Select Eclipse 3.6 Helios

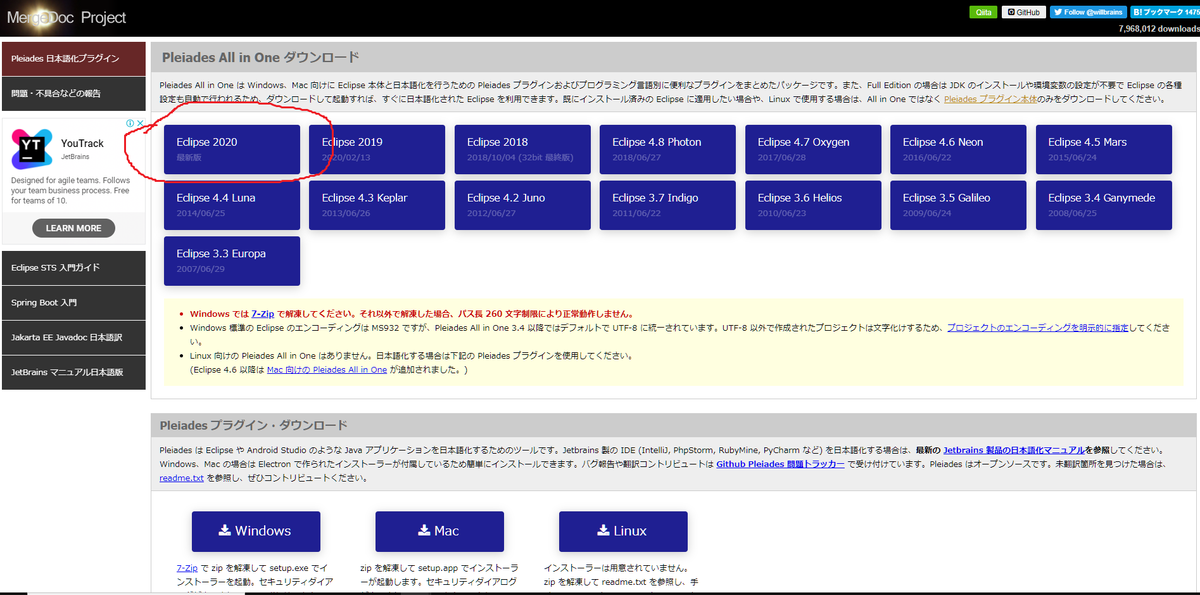tap(812, 205)
